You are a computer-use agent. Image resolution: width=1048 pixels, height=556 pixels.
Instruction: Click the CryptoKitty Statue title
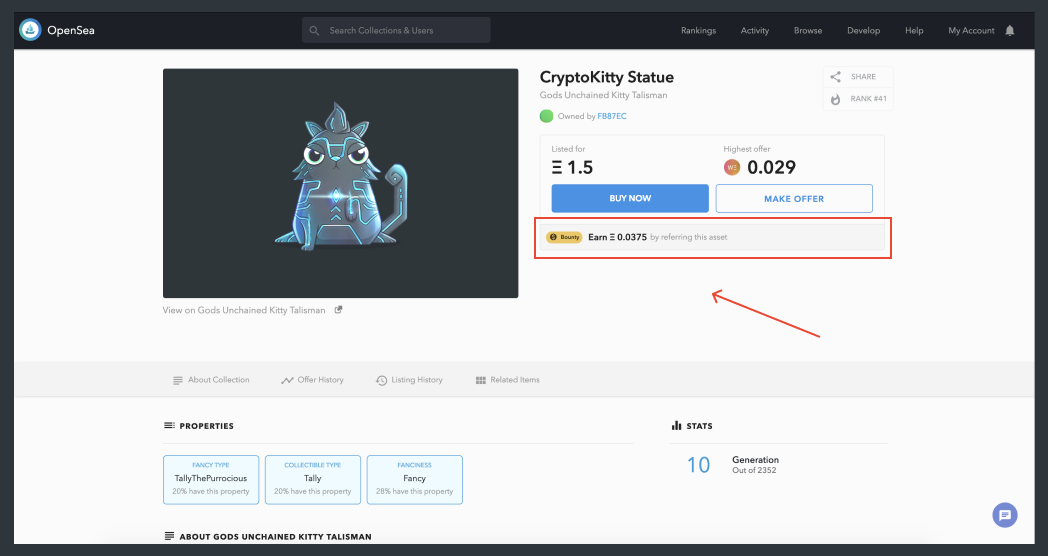click(x=607, y=78)
